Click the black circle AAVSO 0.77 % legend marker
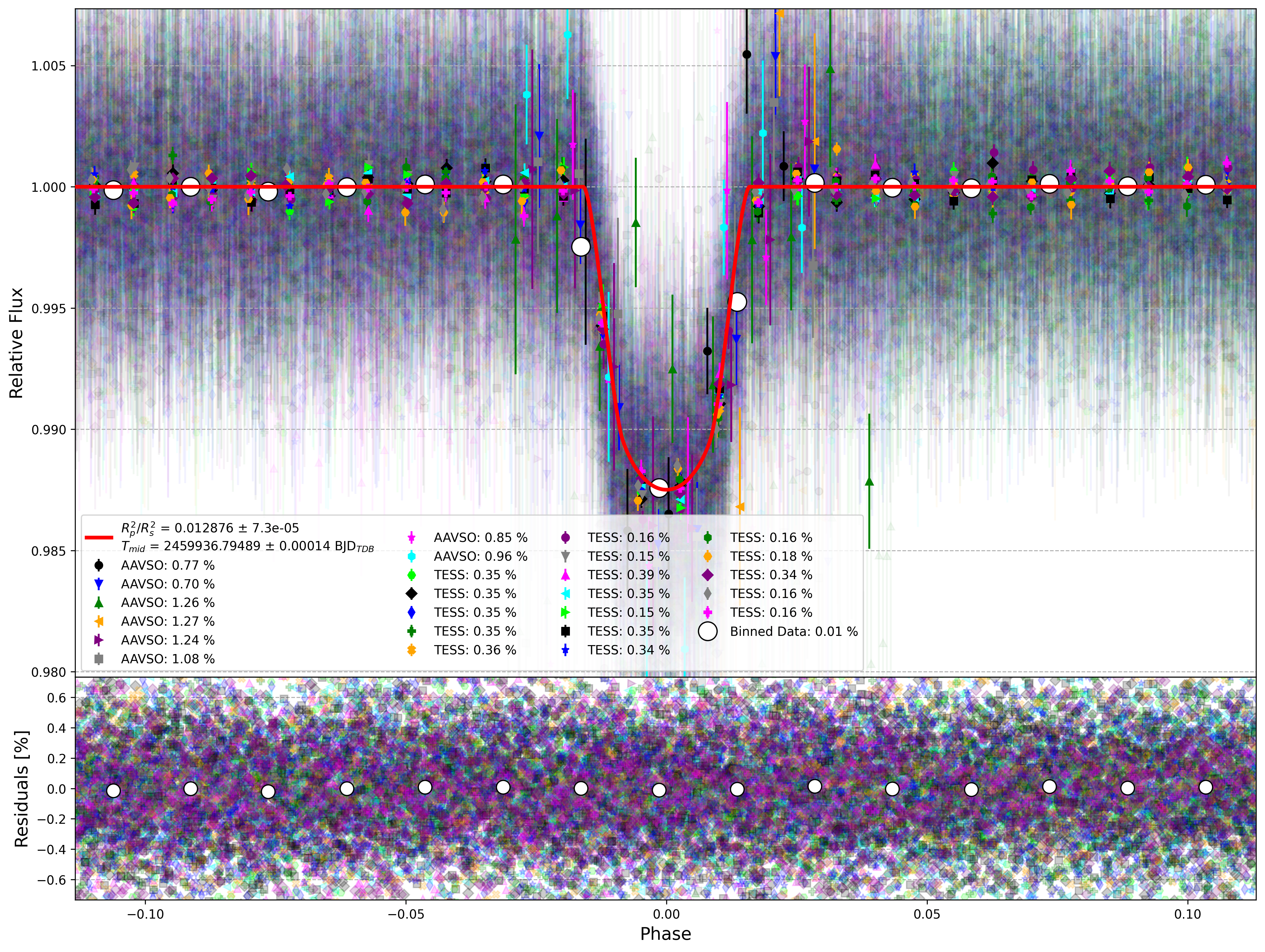Image resolution: width=1265 pixels, height=952 pixels. tap(98, 565)
